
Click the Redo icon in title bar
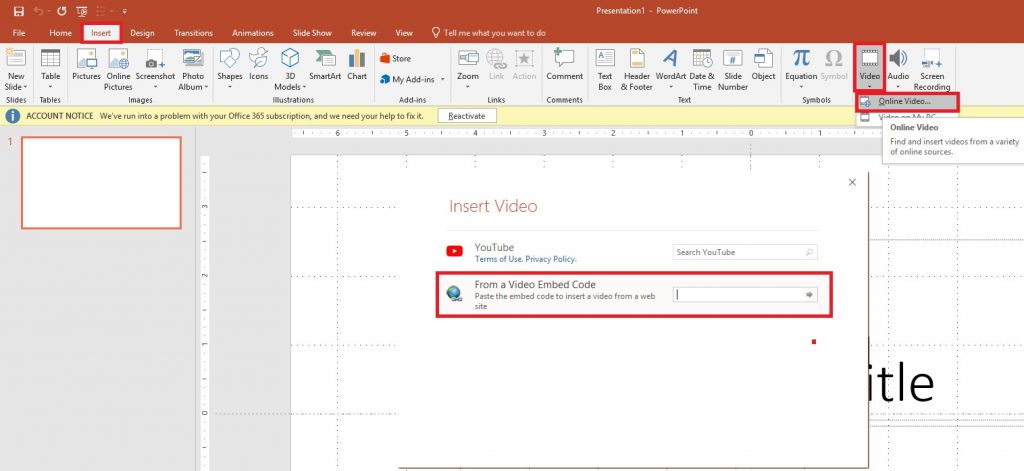[61, 11]
